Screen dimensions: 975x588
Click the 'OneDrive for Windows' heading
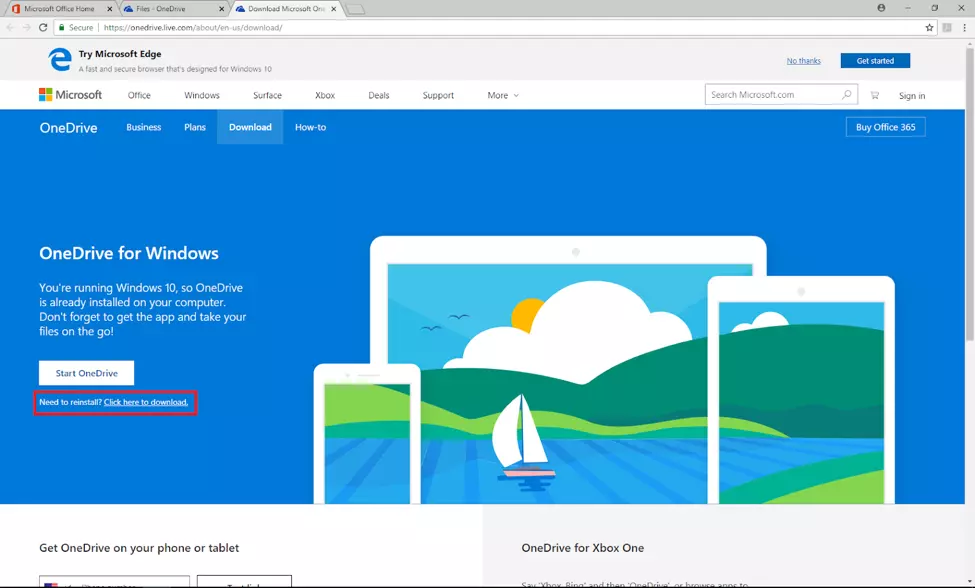click(x=129, y=253)
